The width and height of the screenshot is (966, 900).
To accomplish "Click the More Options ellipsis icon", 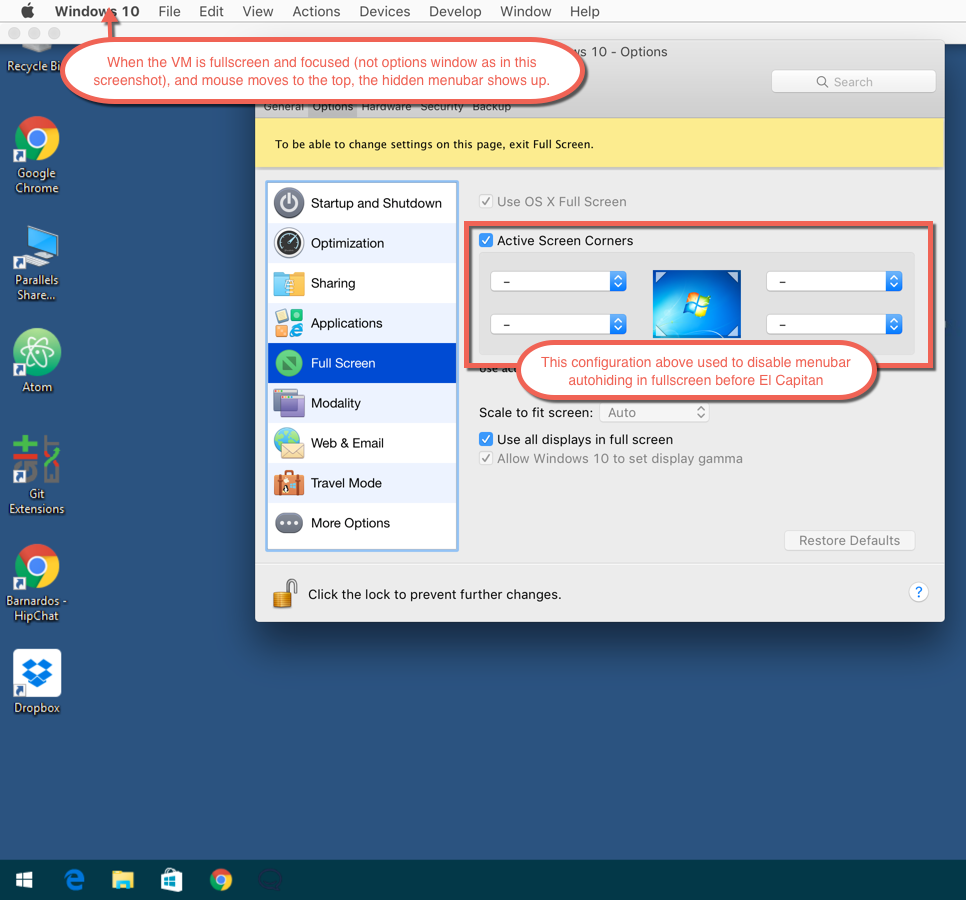I will pyautogui.click(x=289, y=524).
